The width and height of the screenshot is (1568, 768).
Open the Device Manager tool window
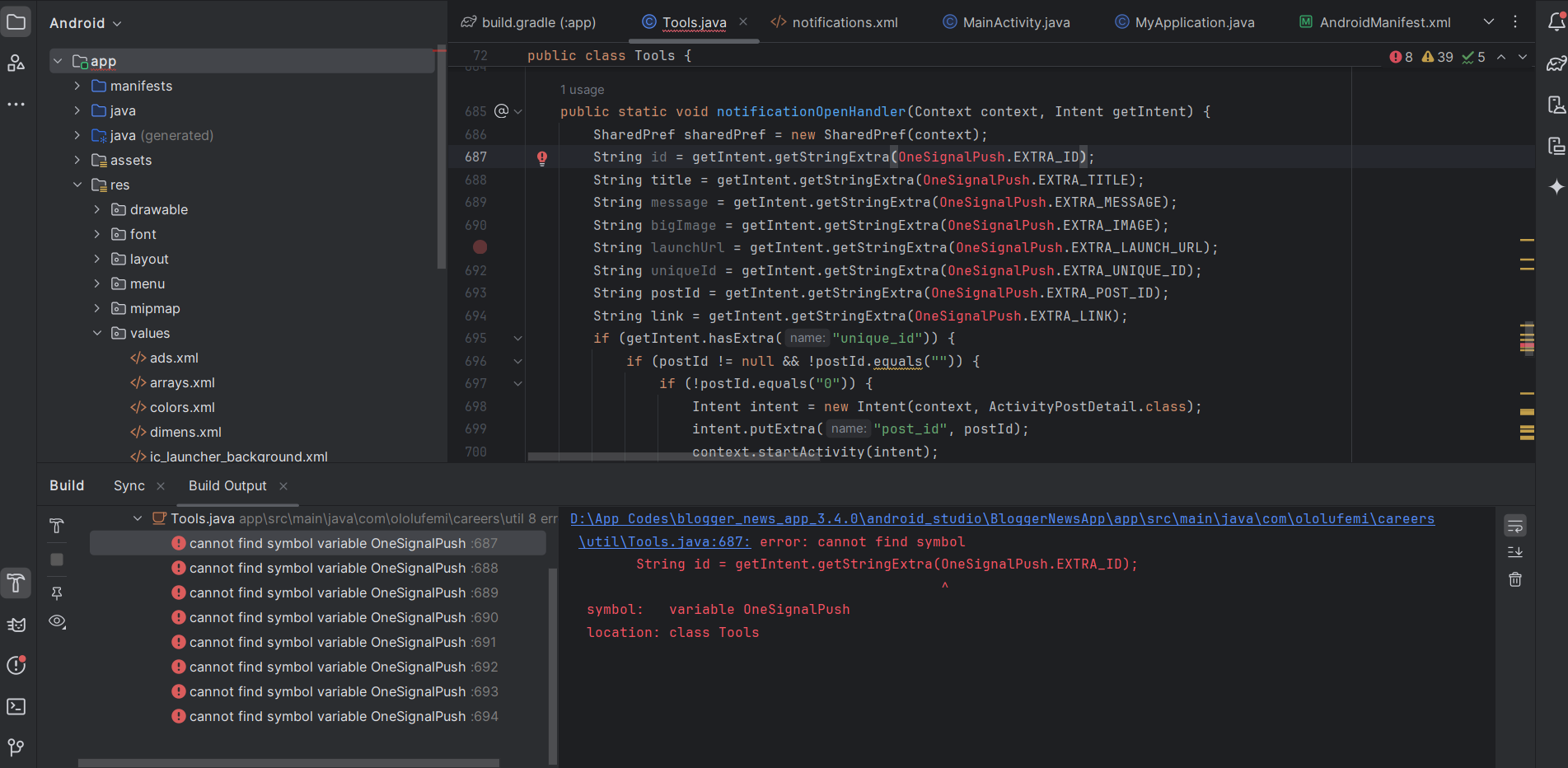1556,105
